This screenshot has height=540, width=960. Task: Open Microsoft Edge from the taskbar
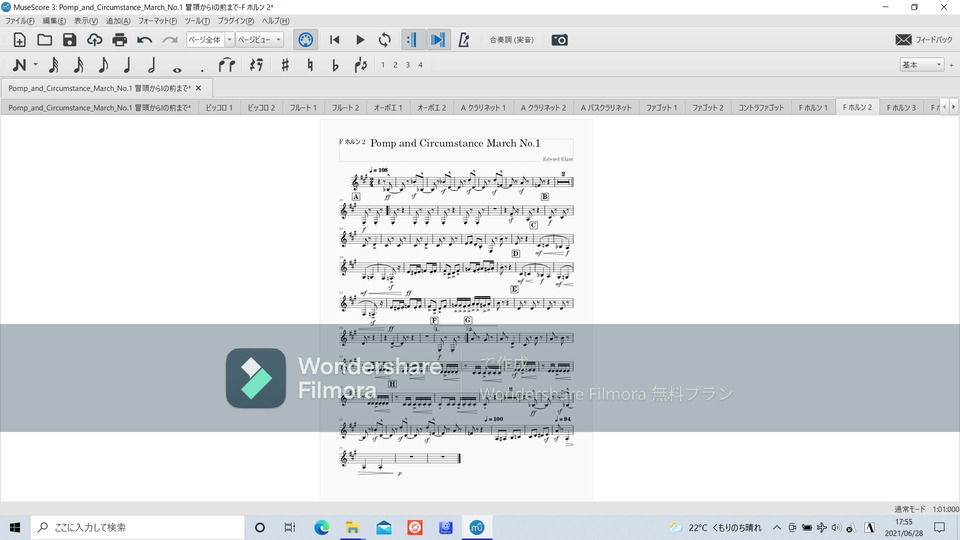click(321, 527)
